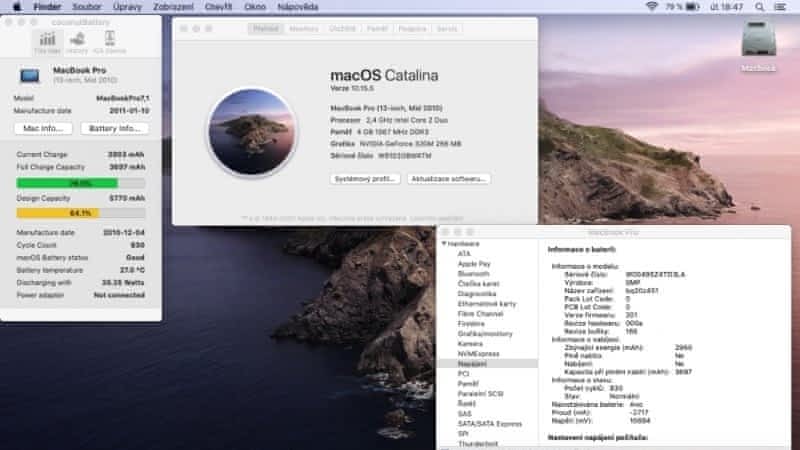Open the Soubor menu
Image resolution: width=800 pixels, height=450 pixels.
(x=87, y=7)
